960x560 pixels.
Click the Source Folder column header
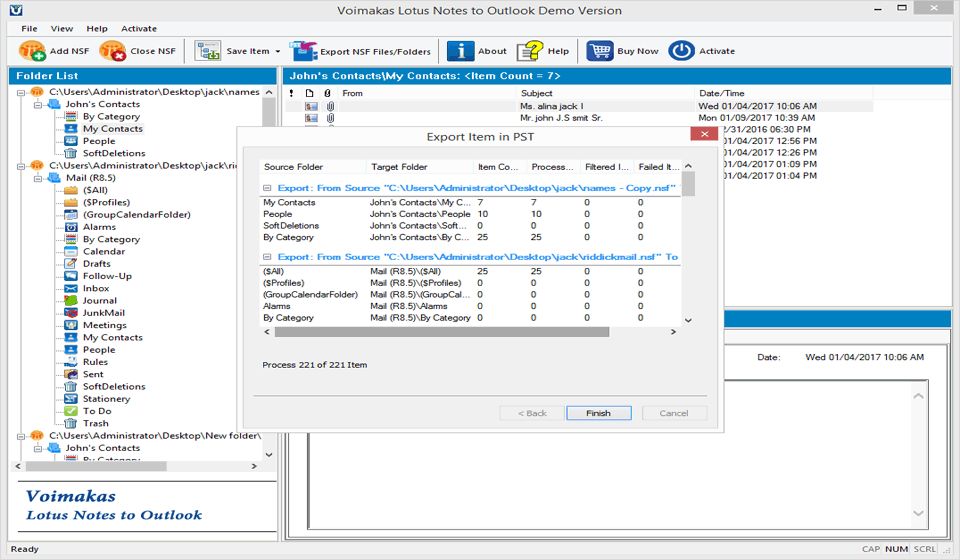click(x=313, y=166)
